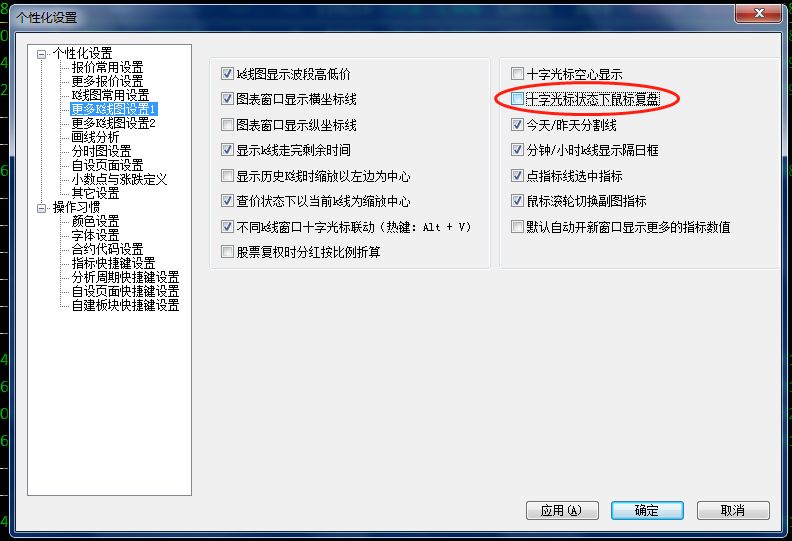
Task: Collapse the 个性化设置 tree node
Action: (41, 54)
